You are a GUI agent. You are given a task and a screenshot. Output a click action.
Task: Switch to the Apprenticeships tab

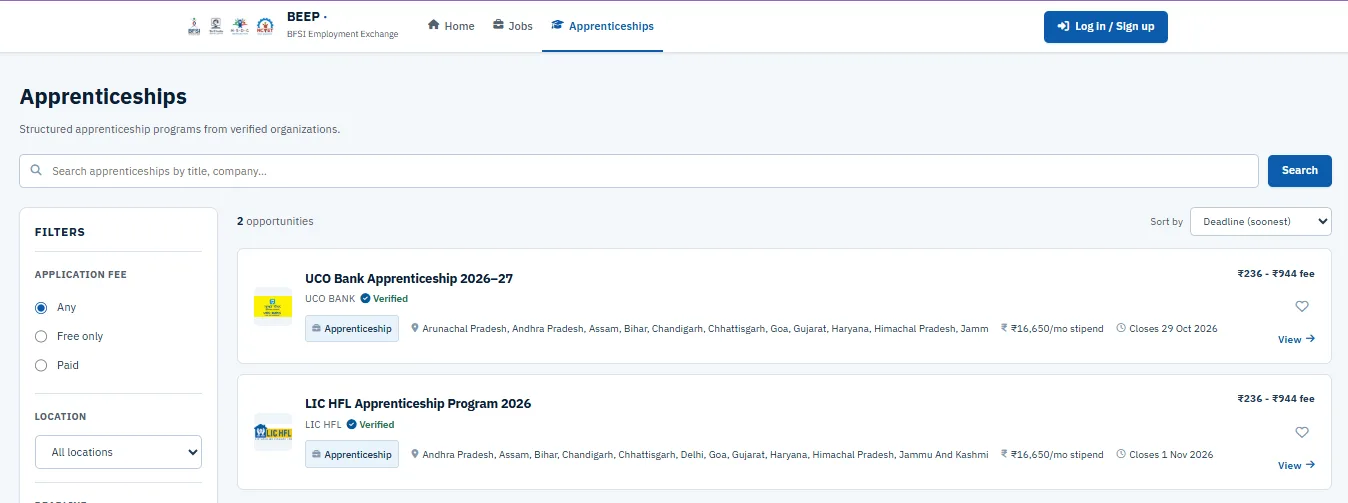[x=602, y=26]
